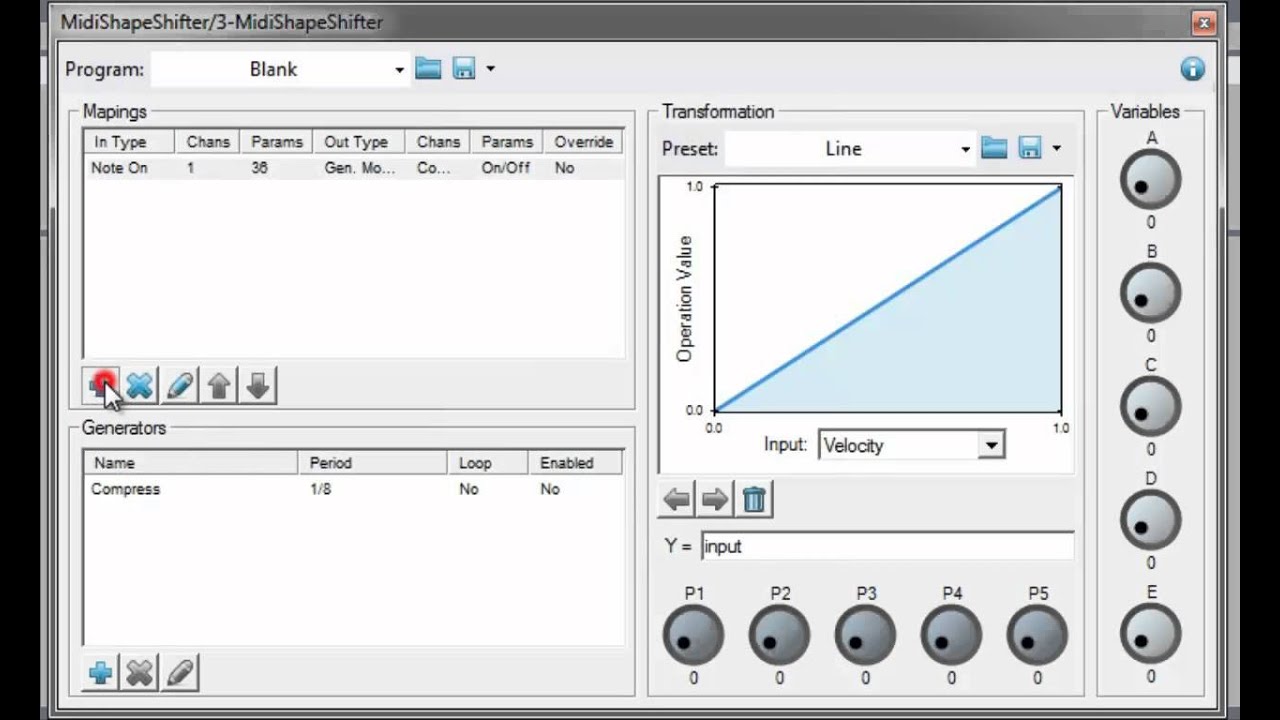Viewport: 1280px width, 720px height.
Task: Edit mapping using the pencil icon
Action: 179,385
